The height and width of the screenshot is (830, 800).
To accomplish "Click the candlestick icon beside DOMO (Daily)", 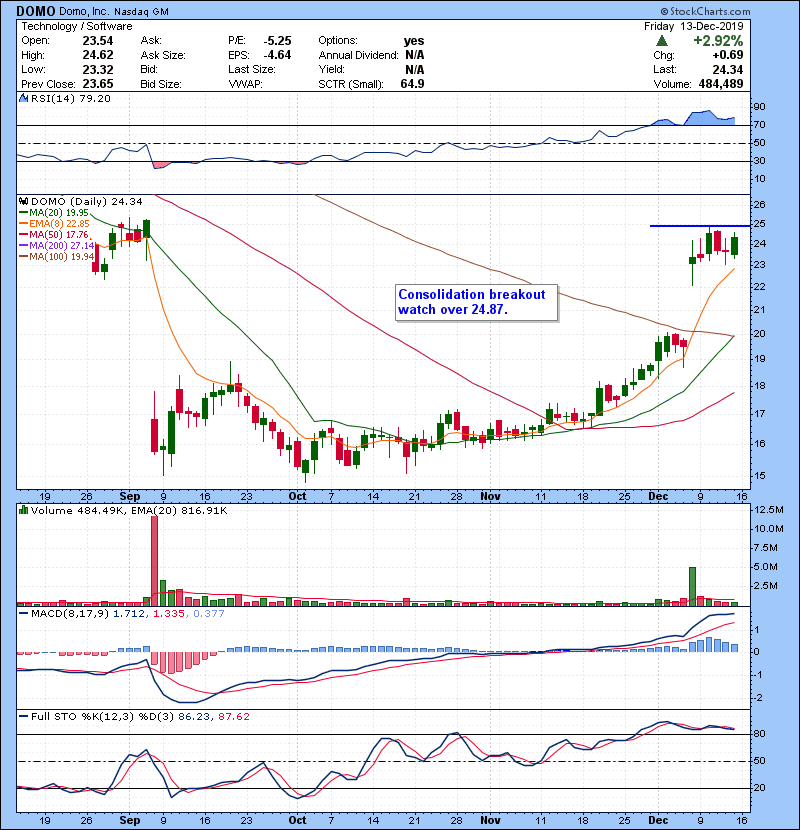I will [24, 201].
